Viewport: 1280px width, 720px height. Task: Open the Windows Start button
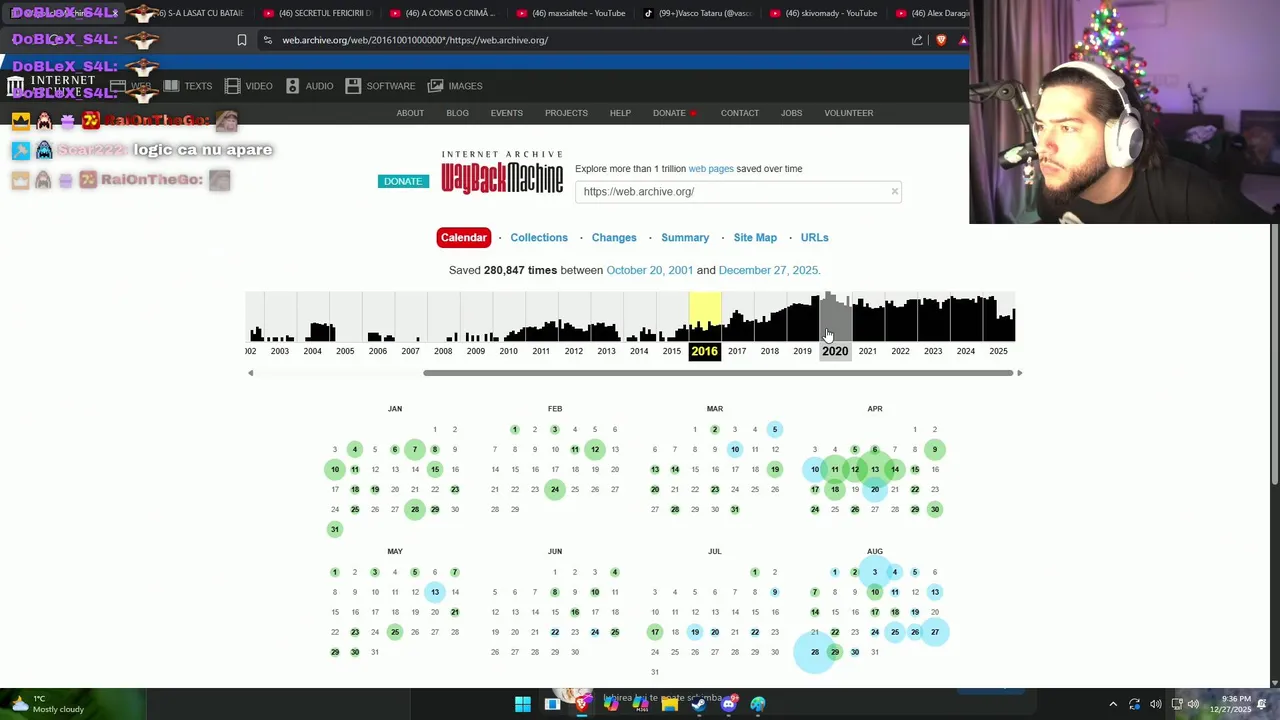523,704
